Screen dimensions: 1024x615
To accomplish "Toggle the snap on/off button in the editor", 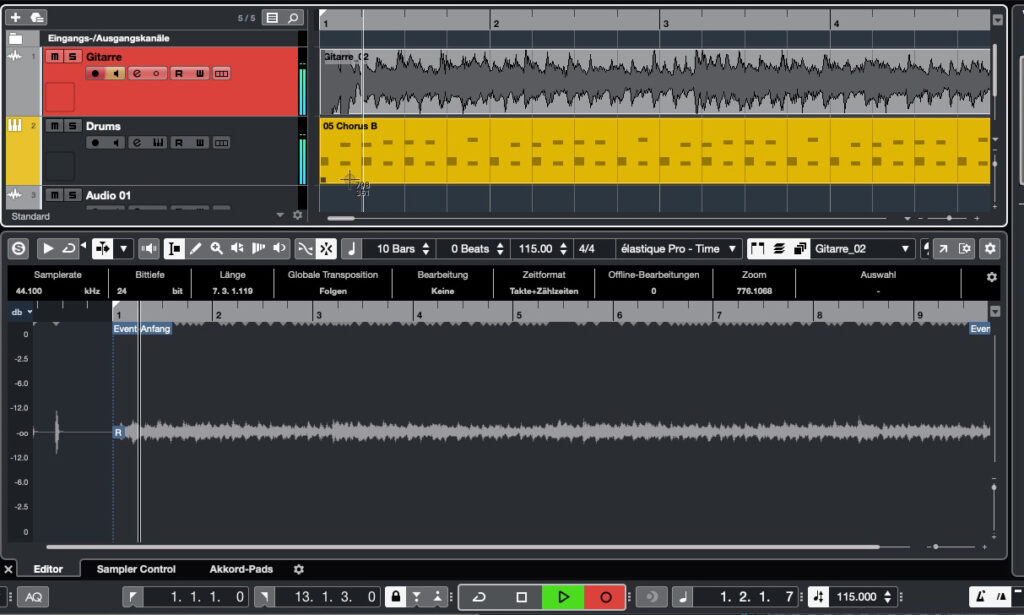I will coord(327,249).
